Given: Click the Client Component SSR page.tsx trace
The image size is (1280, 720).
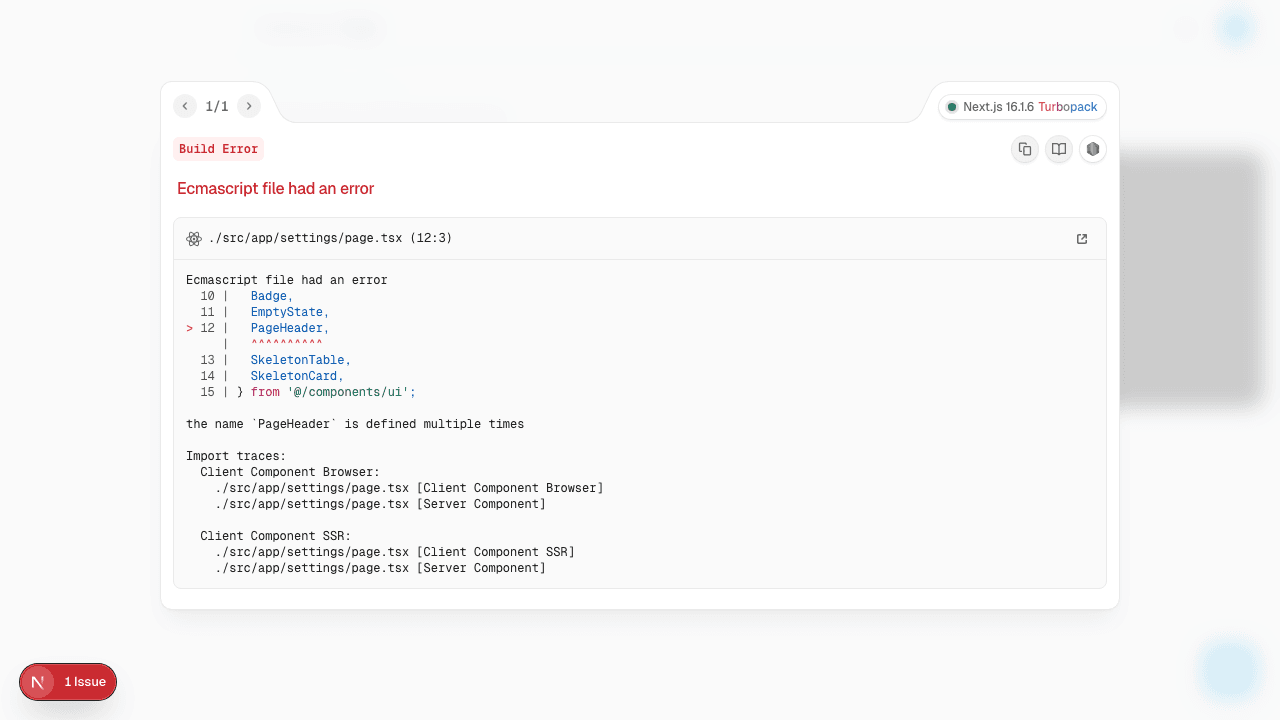Looking at the screenshot, I should pyautogui.click(x=395, y=552).
